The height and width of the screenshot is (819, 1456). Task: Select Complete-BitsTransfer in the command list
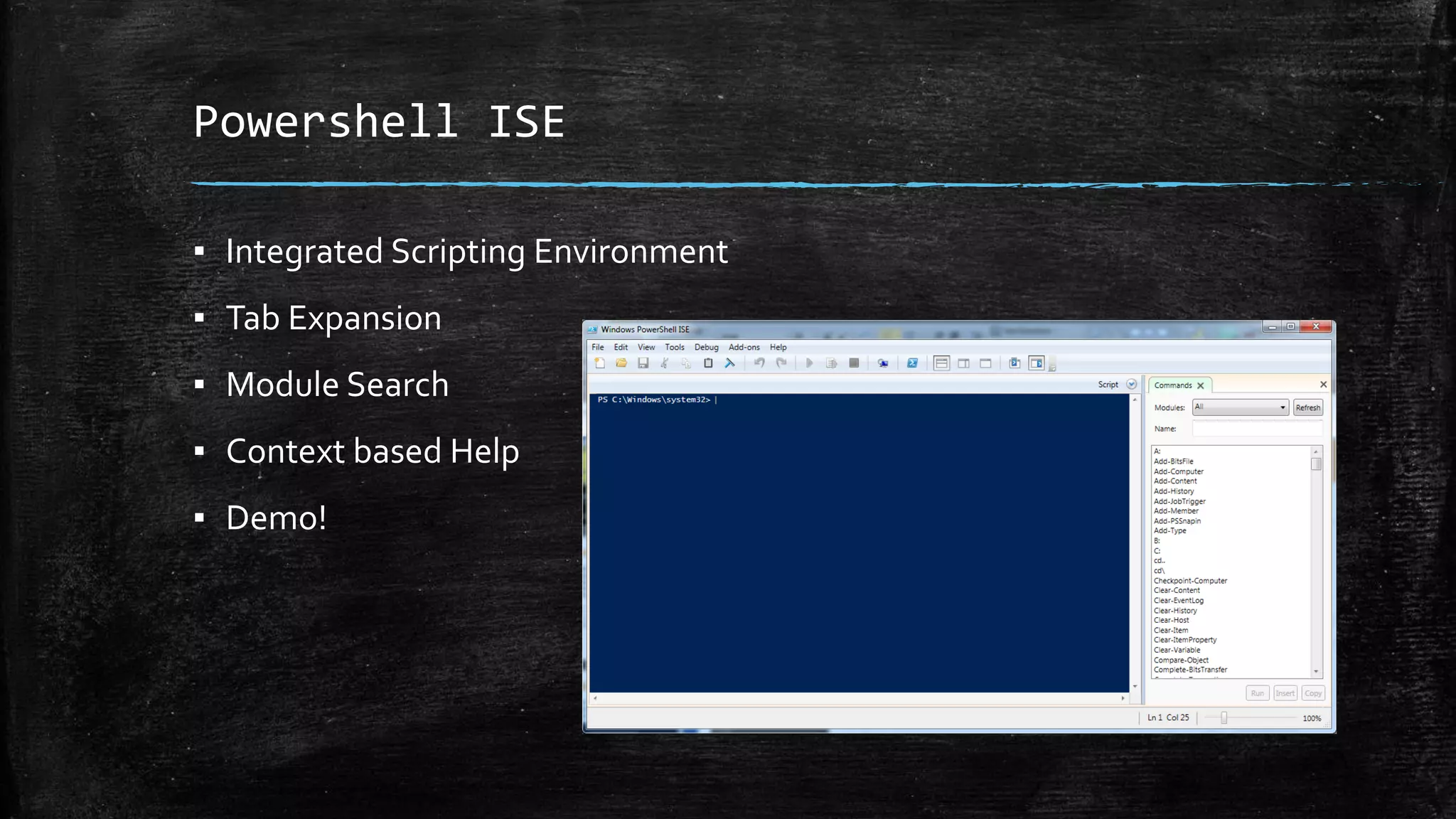1190,670
